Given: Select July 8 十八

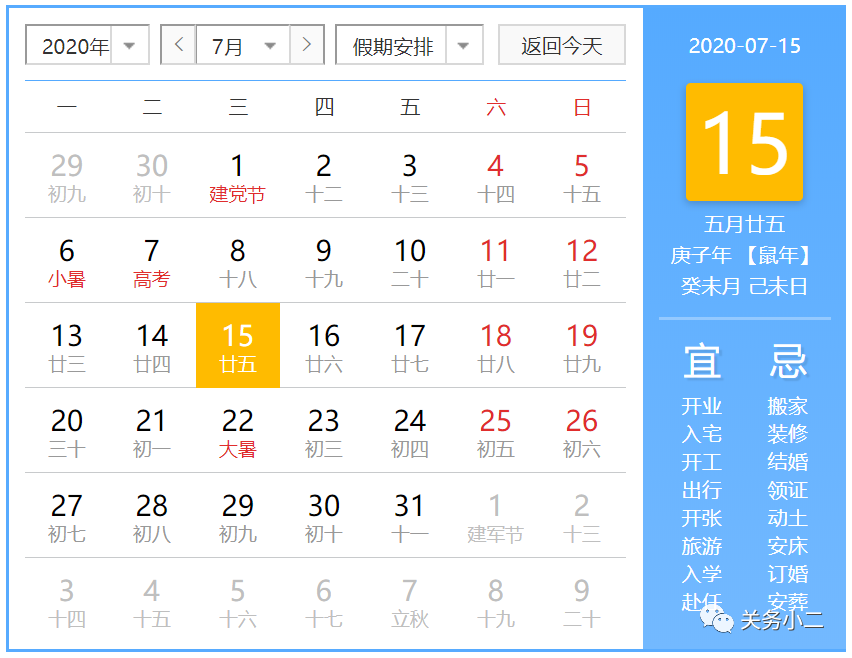Looking at the screenshot, I should tap(237, 261).
